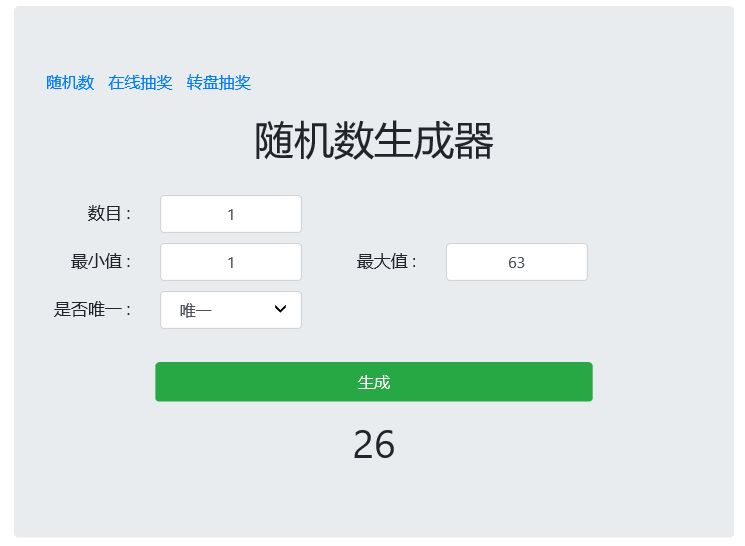Click the value 1 inside 最小值 box
The height and width of the screenshot is (546, 745).
pos(231,262)
